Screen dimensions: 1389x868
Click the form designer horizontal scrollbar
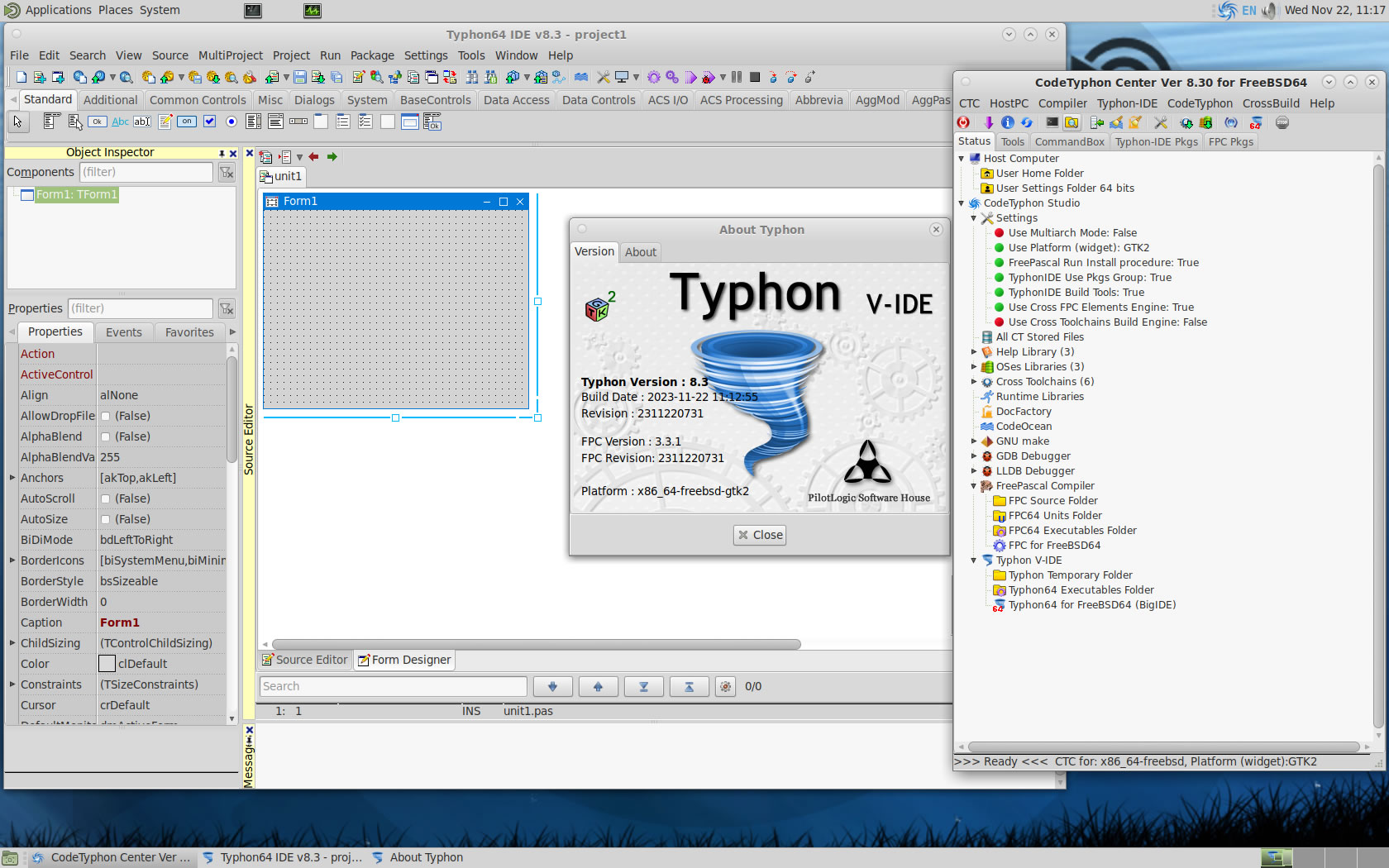pos(536,644)
